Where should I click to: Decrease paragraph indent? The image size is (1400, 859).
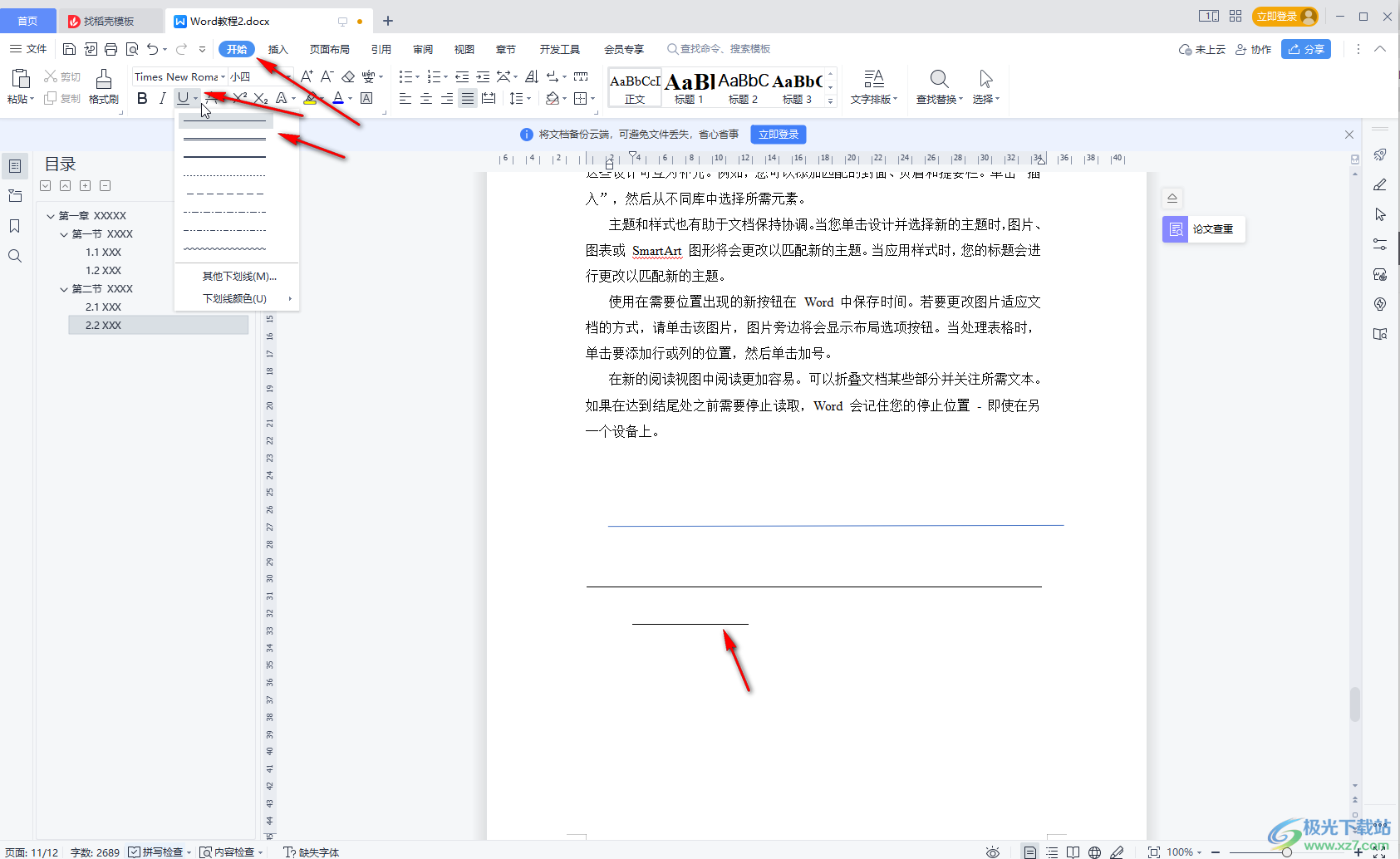click(x=462, y=76)
